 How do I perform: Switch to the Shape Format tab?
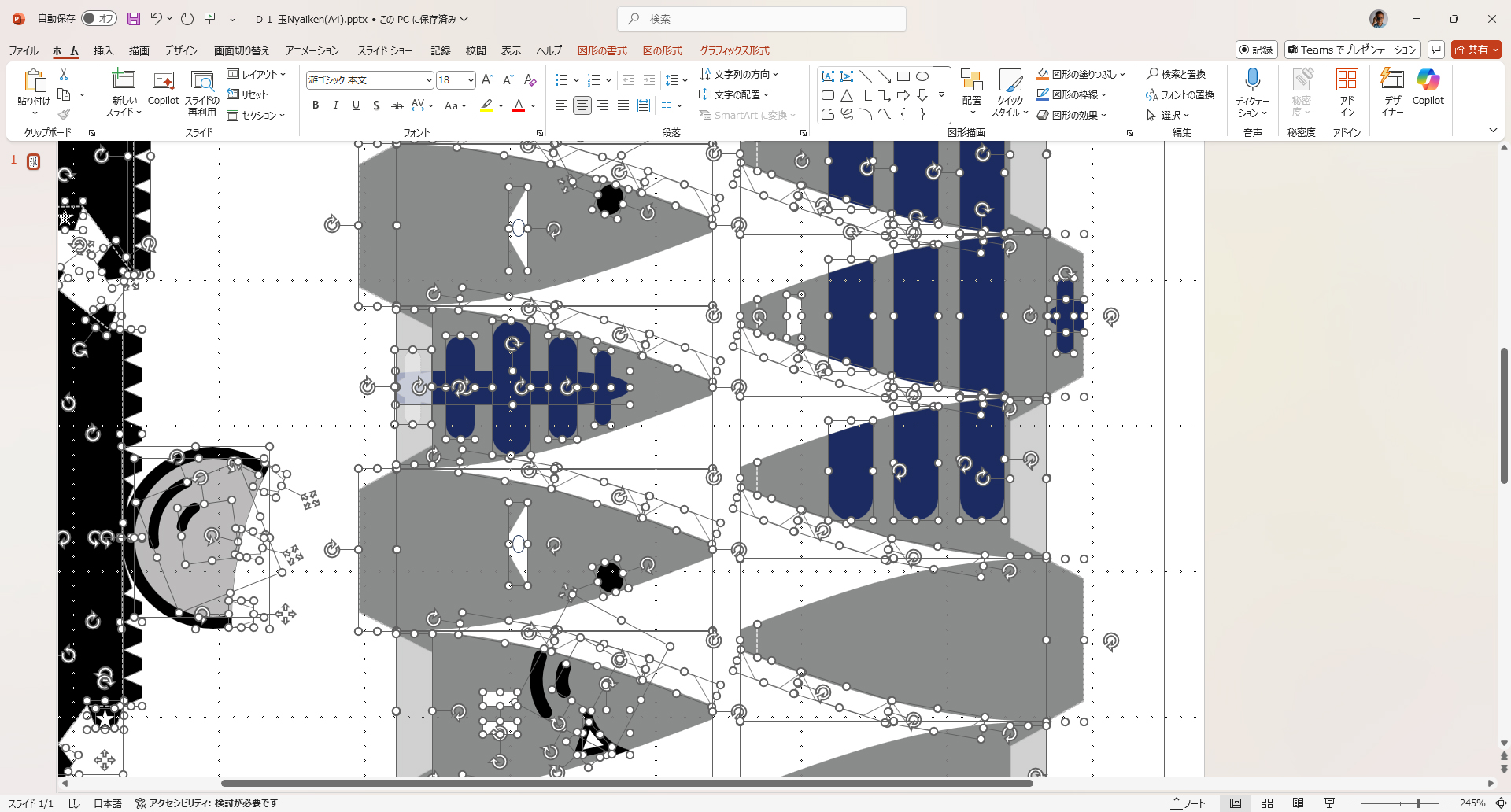602,50
